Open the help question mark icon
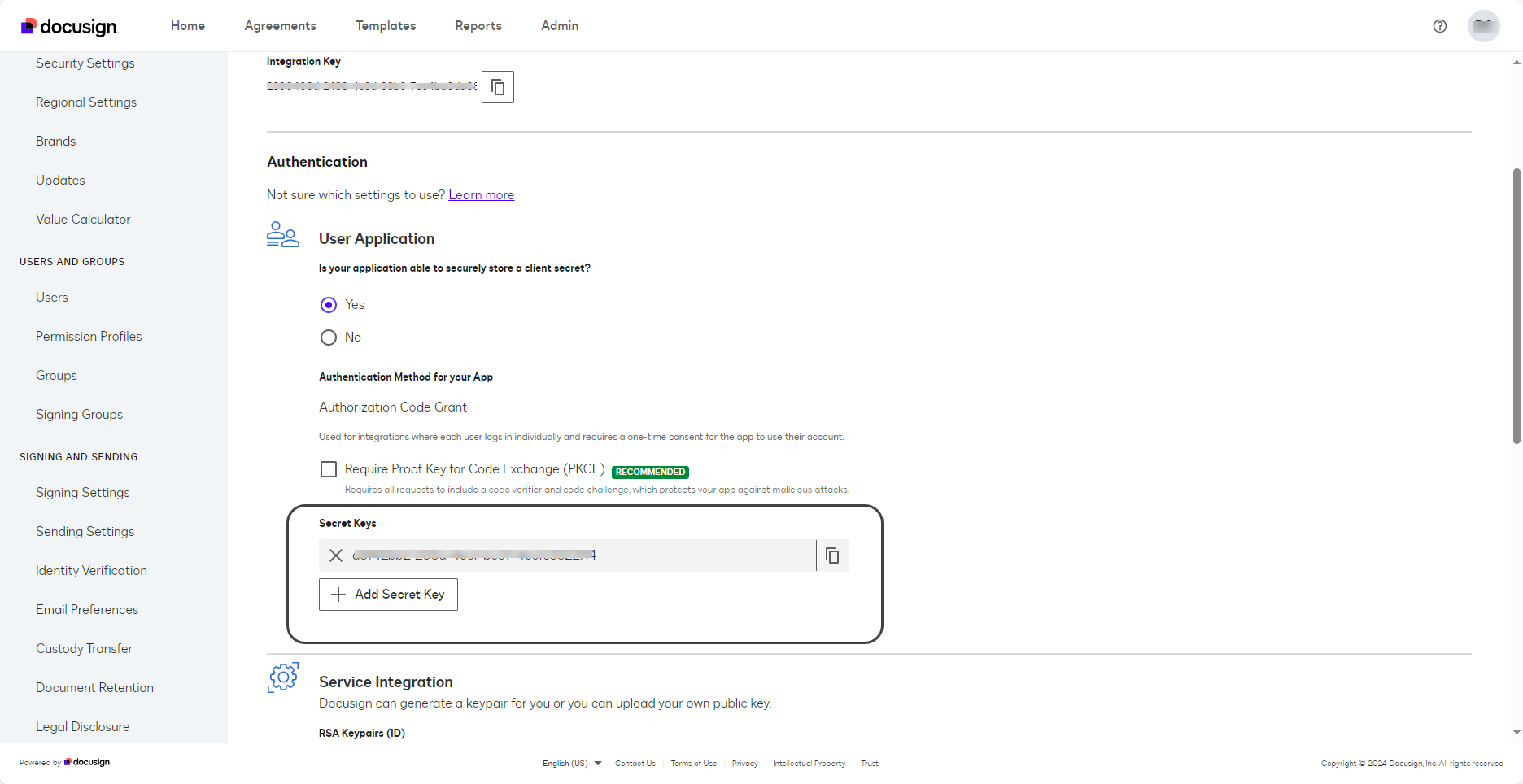1523x784 pixels. tap(1440, 26)
